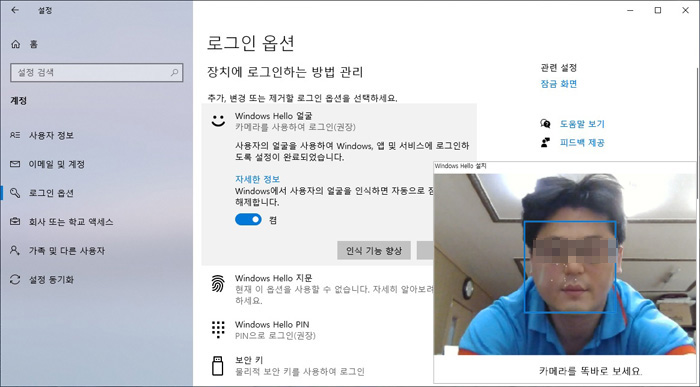Screen dimensions: 700x387
Task: Go back using the arrow icon
Action: (x=15, y=10)
